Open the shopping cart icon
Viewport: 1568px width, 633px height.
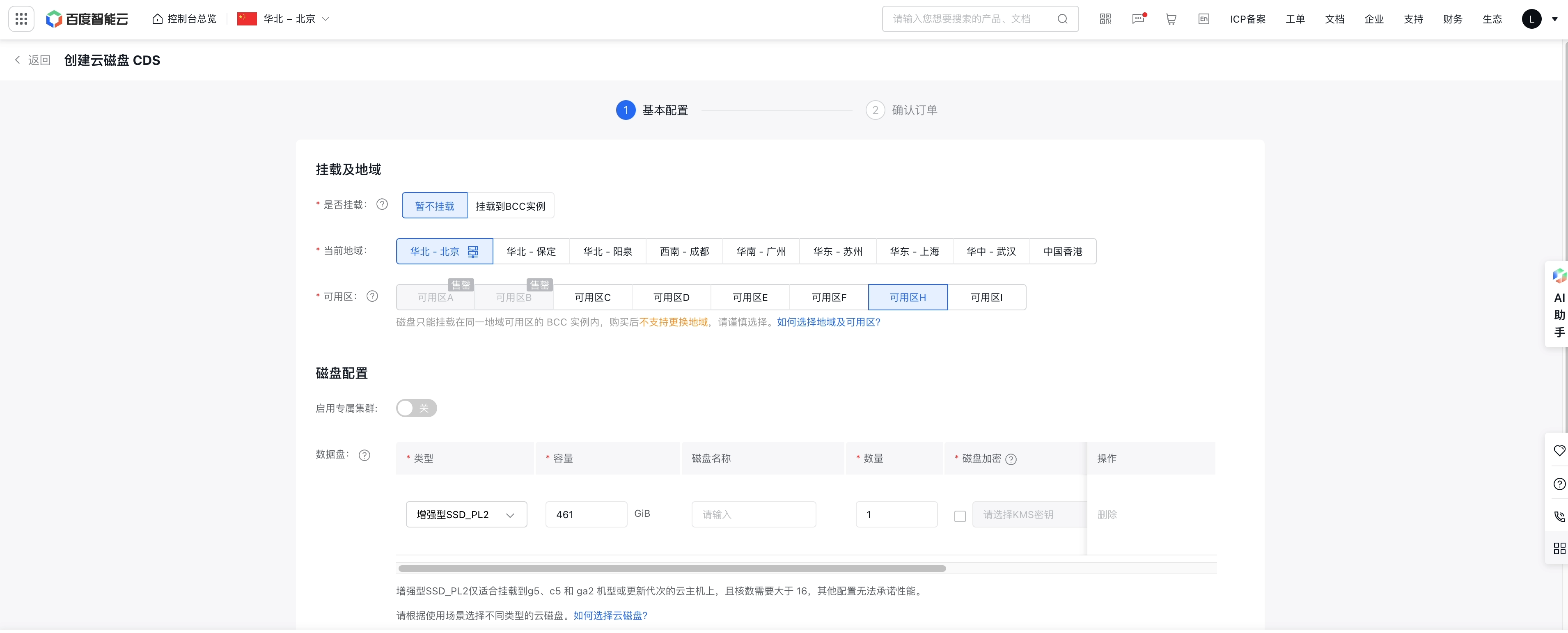point(1171,19)
